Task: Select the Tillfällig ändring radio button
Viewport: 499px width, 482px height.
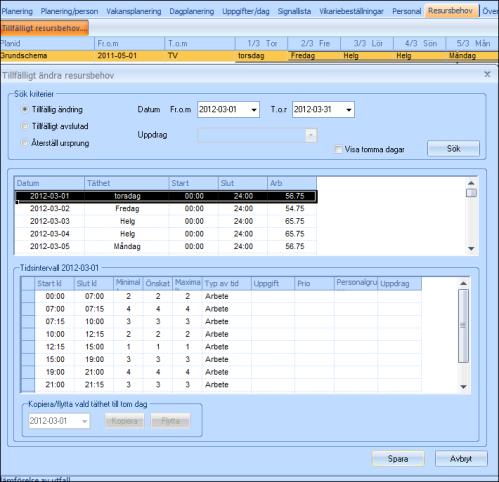Action: tap(25, 109)
